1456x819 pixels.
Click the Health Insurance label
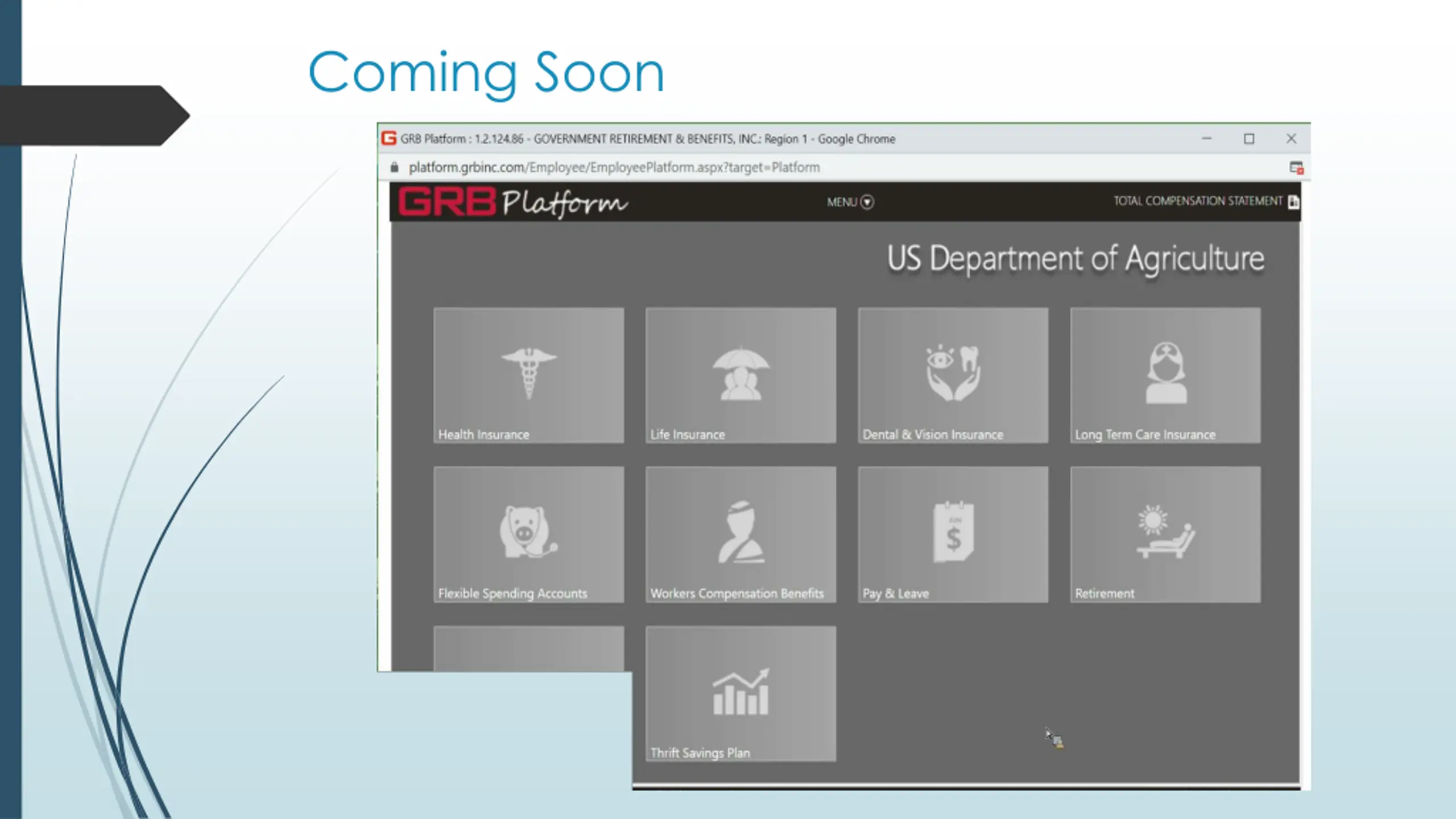click(x=484, y=435)
